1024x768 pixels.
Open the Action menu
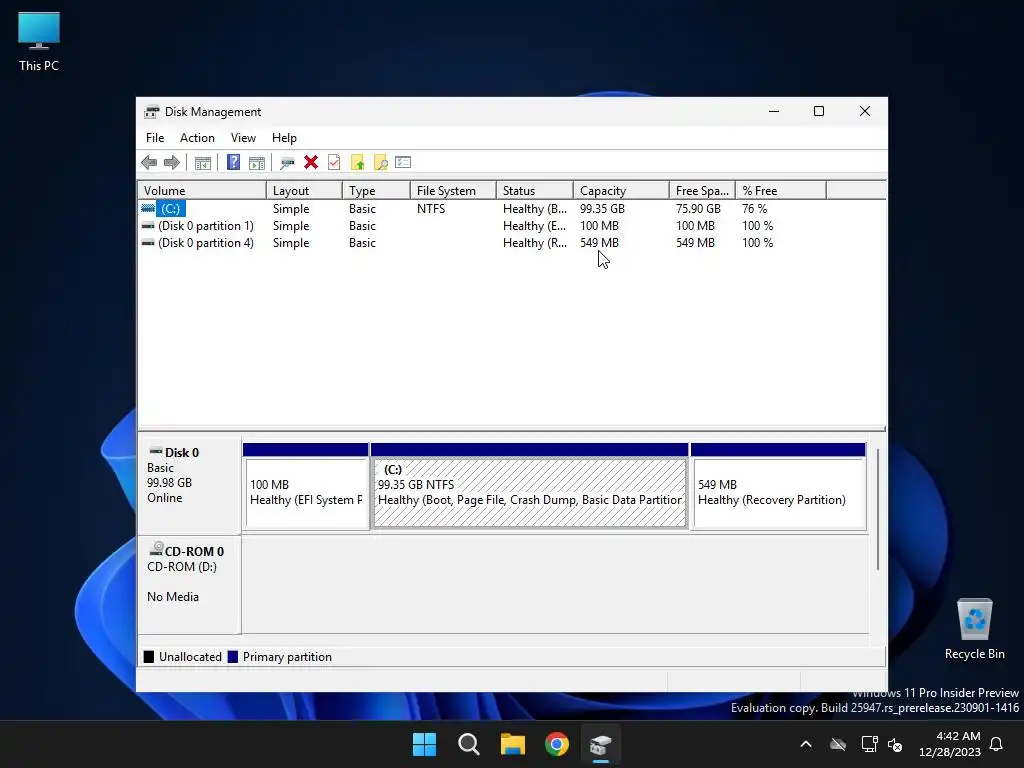click(197, 138)
